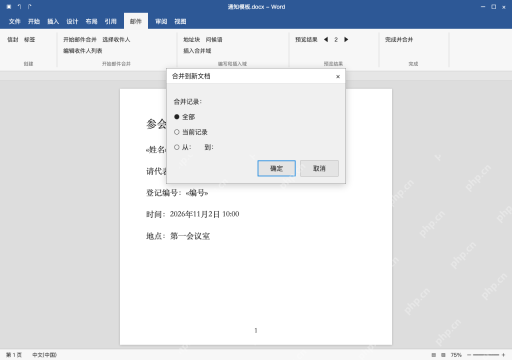Open the 文件 menu tab
Image resolution: width=512 pixels, height=360 pixels.
[x=15, y=22]
